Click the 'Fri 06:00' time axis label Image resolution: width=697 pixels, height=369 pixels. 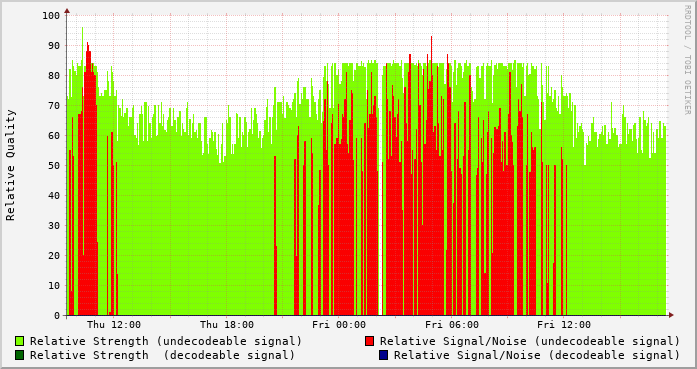[452, 325]
